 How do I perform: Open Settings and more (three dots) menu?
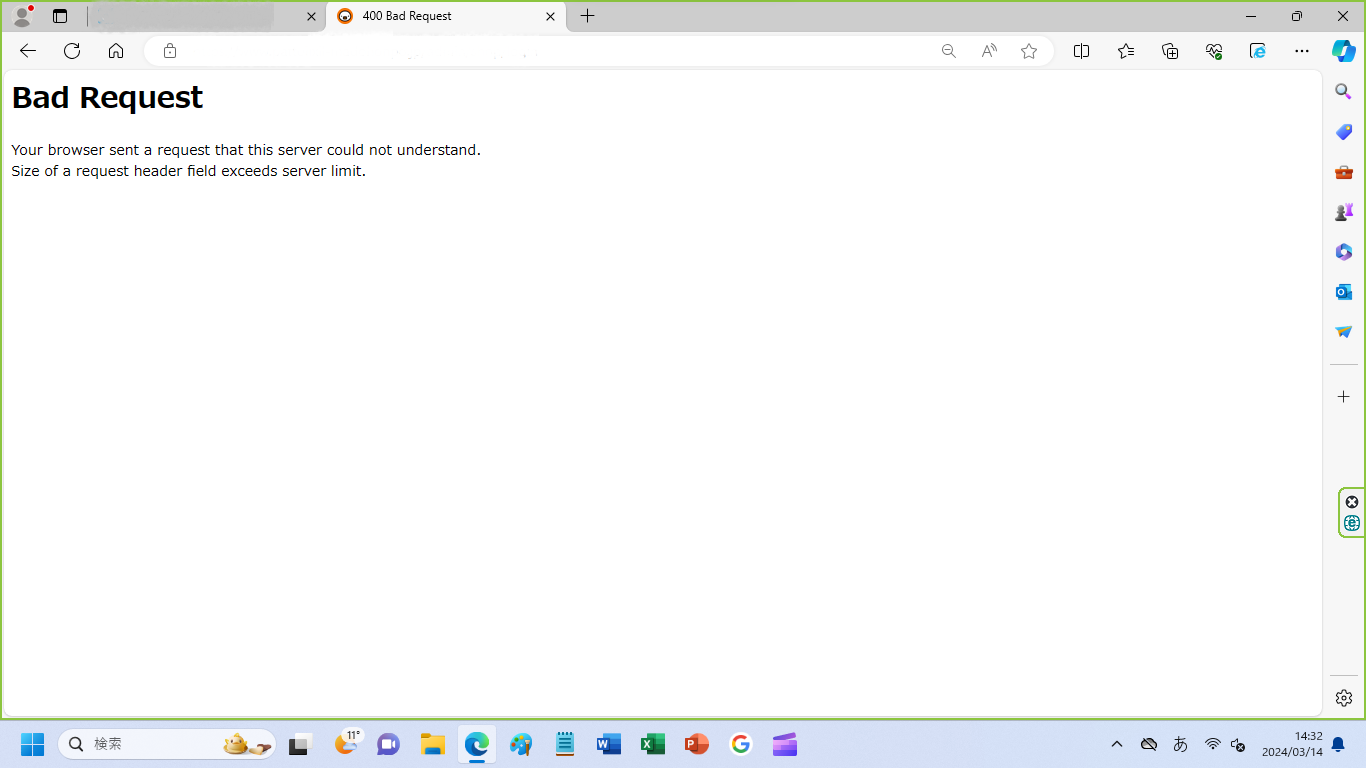click(1301, 51)
